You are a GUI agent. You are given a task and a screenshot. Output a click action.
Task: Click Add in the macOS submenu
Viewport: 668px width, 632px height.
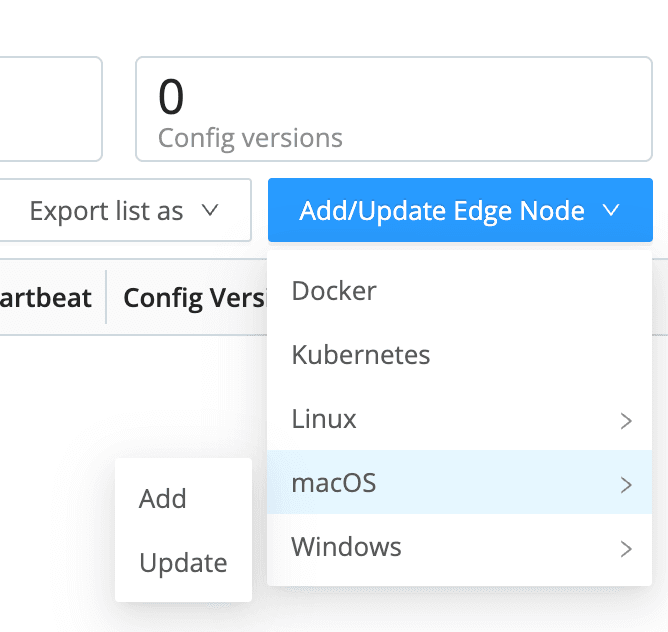point(163,498)
